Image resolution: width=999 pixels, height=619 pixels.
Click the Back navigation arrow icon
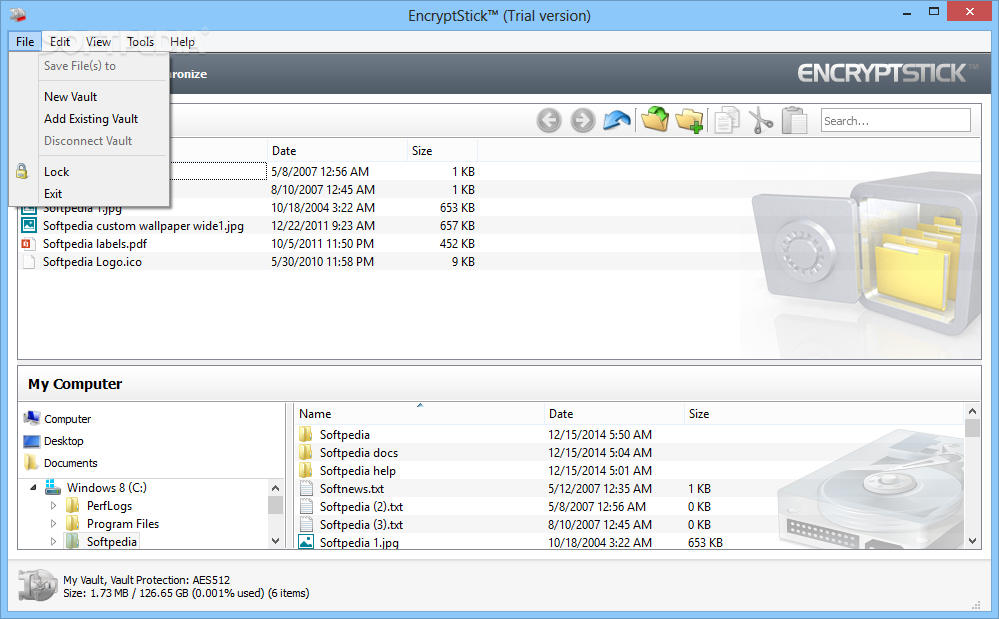click(549, 120)
